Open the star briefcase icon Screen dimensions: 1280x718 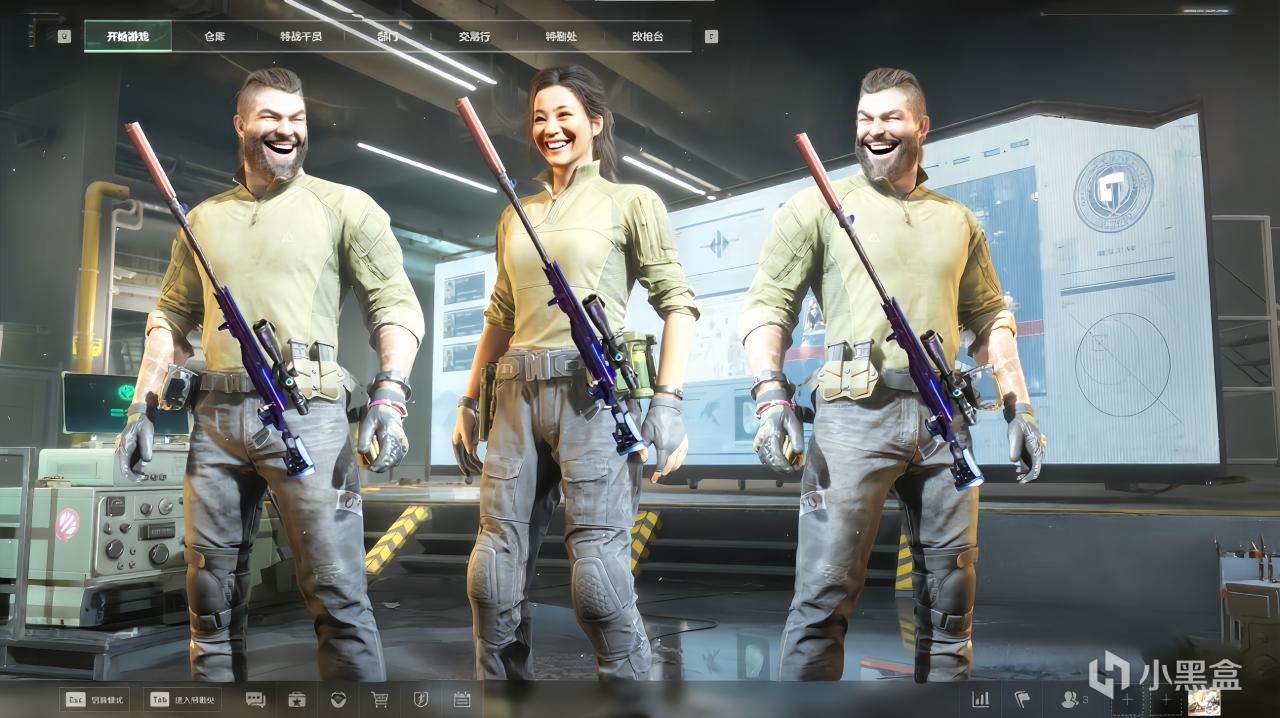pyautogui.click(x=297, y=699)
